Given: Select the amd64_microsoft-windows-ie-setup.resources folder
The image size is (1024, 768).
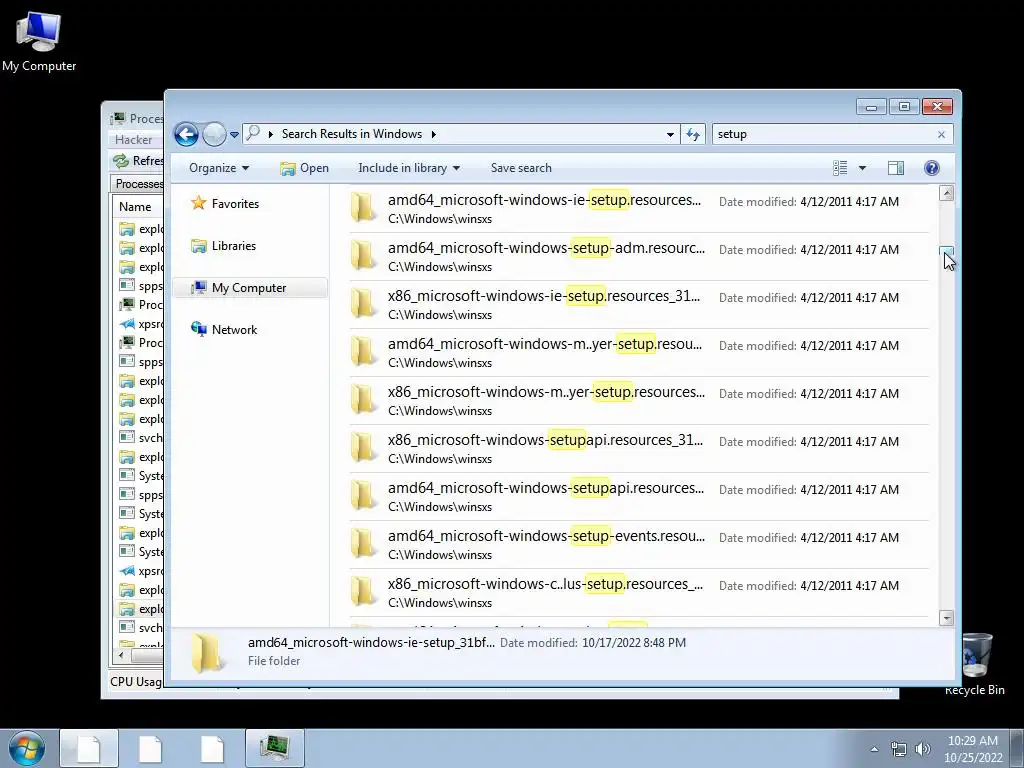Looking at the screenshot, I should click(x=639, y=209).
